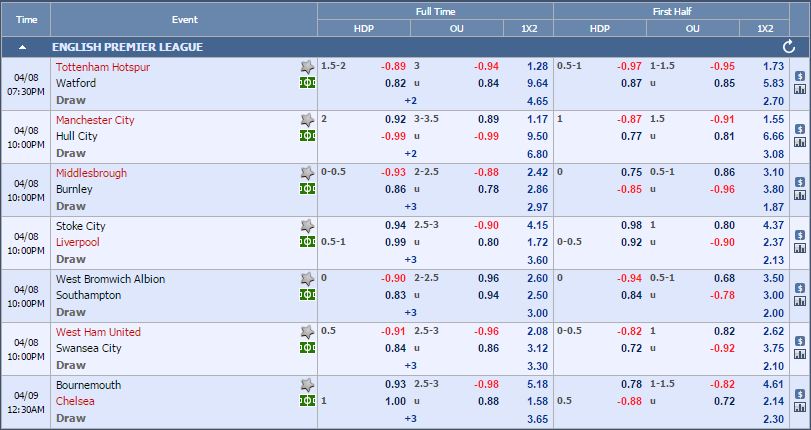
Task: Star the Stoke City vs Liverpool match
Action: (x=307, y=226)
